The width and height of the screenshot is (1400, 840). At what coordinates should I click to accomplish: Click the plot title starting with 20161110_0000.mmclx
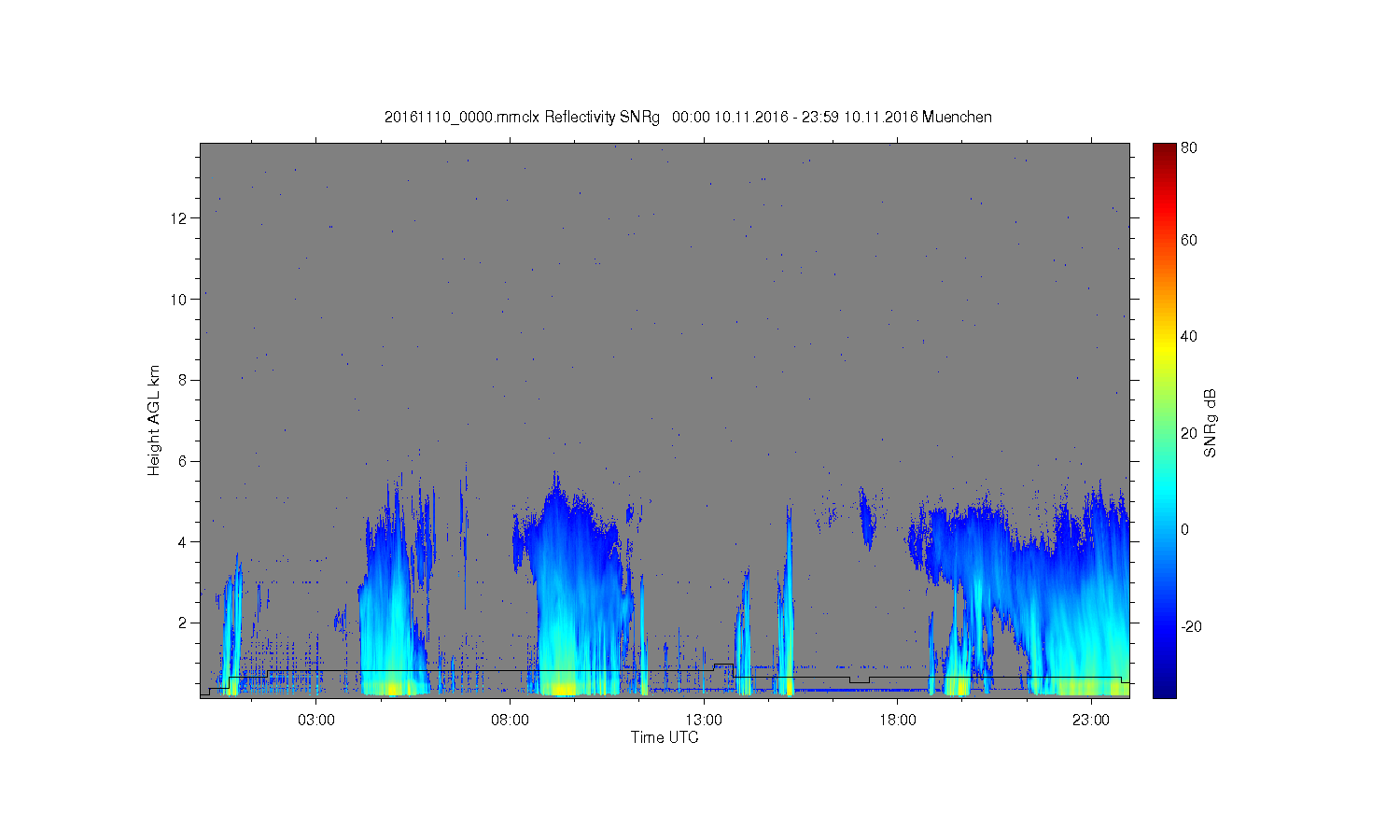click(x=688, y=118)
